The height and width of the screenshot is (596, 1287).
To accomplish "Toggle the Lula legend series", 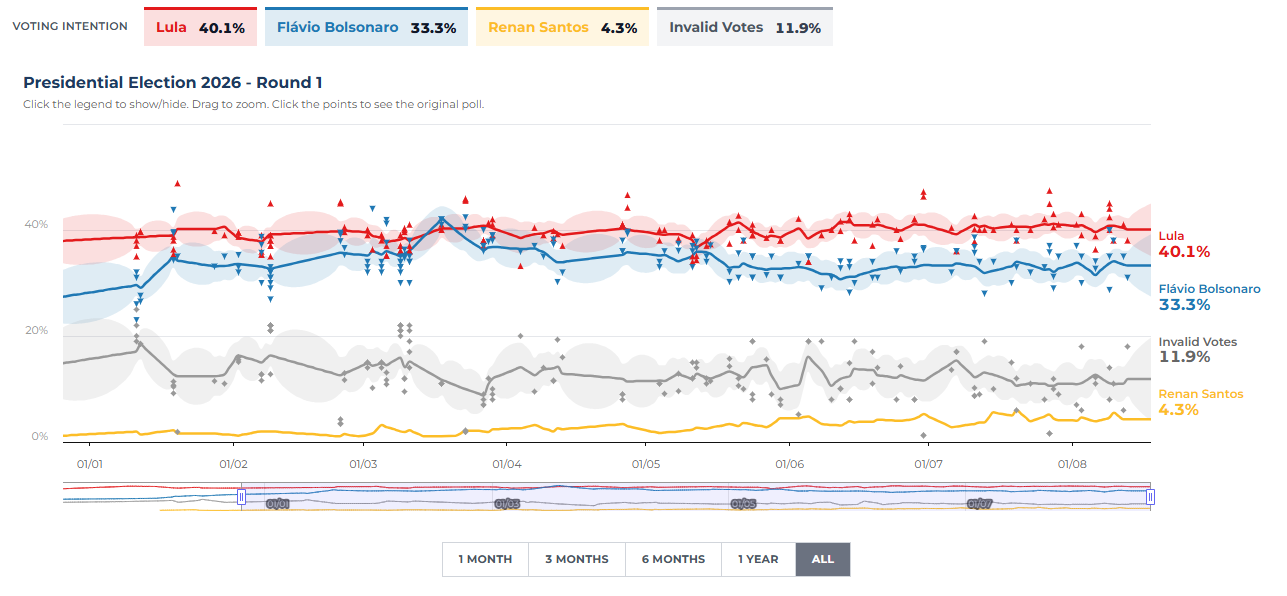I will tap(200, 27).
